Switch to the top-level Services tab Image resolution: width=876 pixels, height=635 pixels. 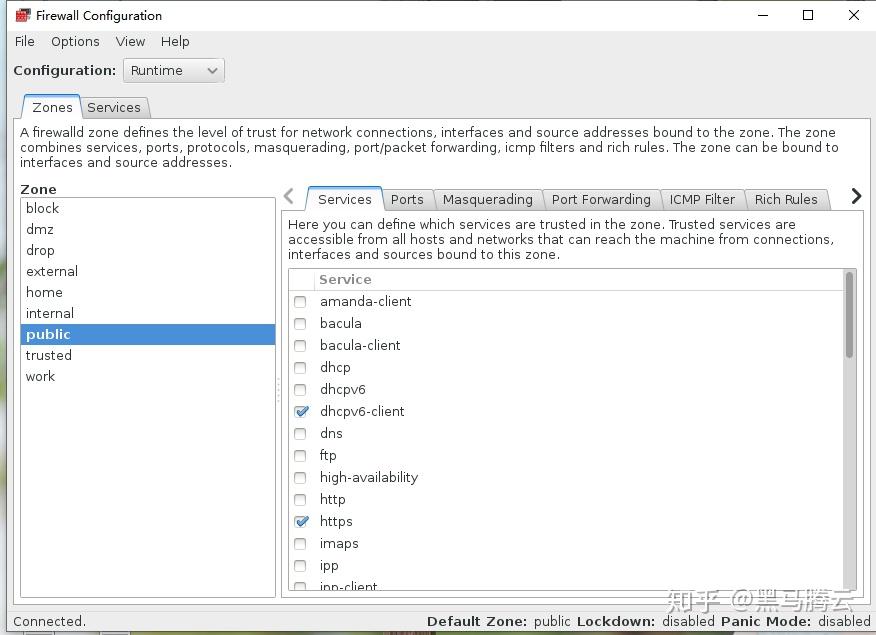114,107
